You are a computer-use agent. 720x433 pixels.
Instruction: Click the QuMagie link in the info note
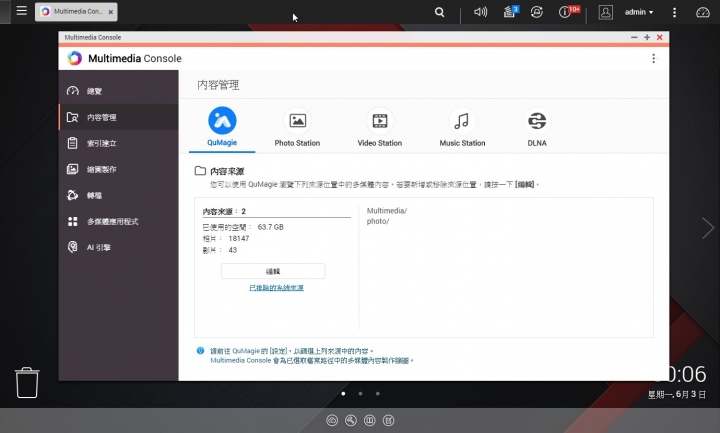point(246,351)
